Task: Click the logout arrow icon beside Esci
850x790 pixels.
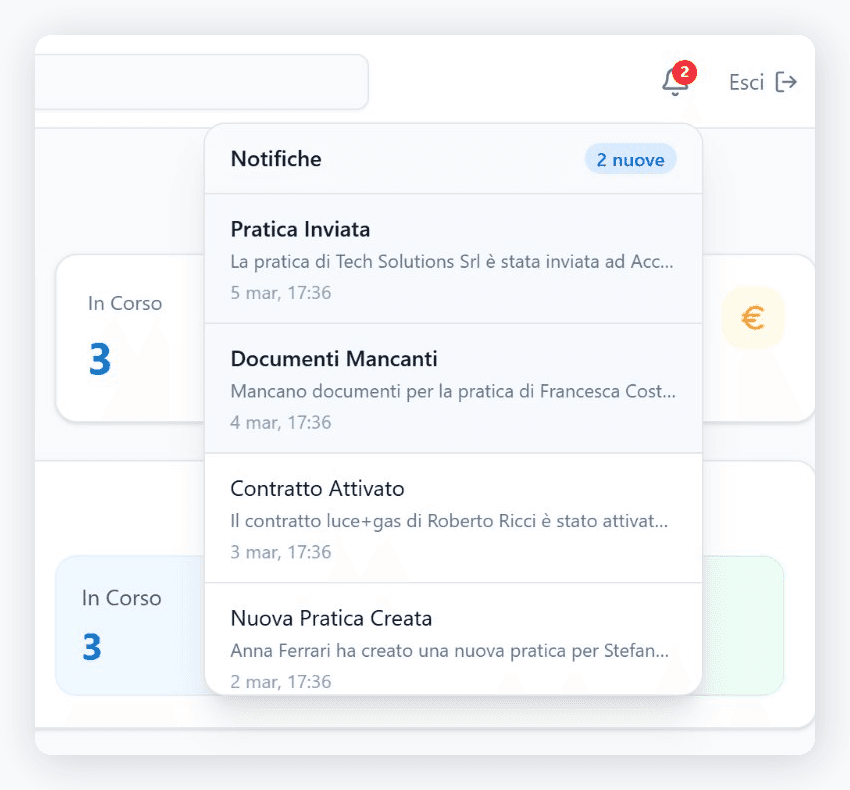Action: [x=786, y=82]
